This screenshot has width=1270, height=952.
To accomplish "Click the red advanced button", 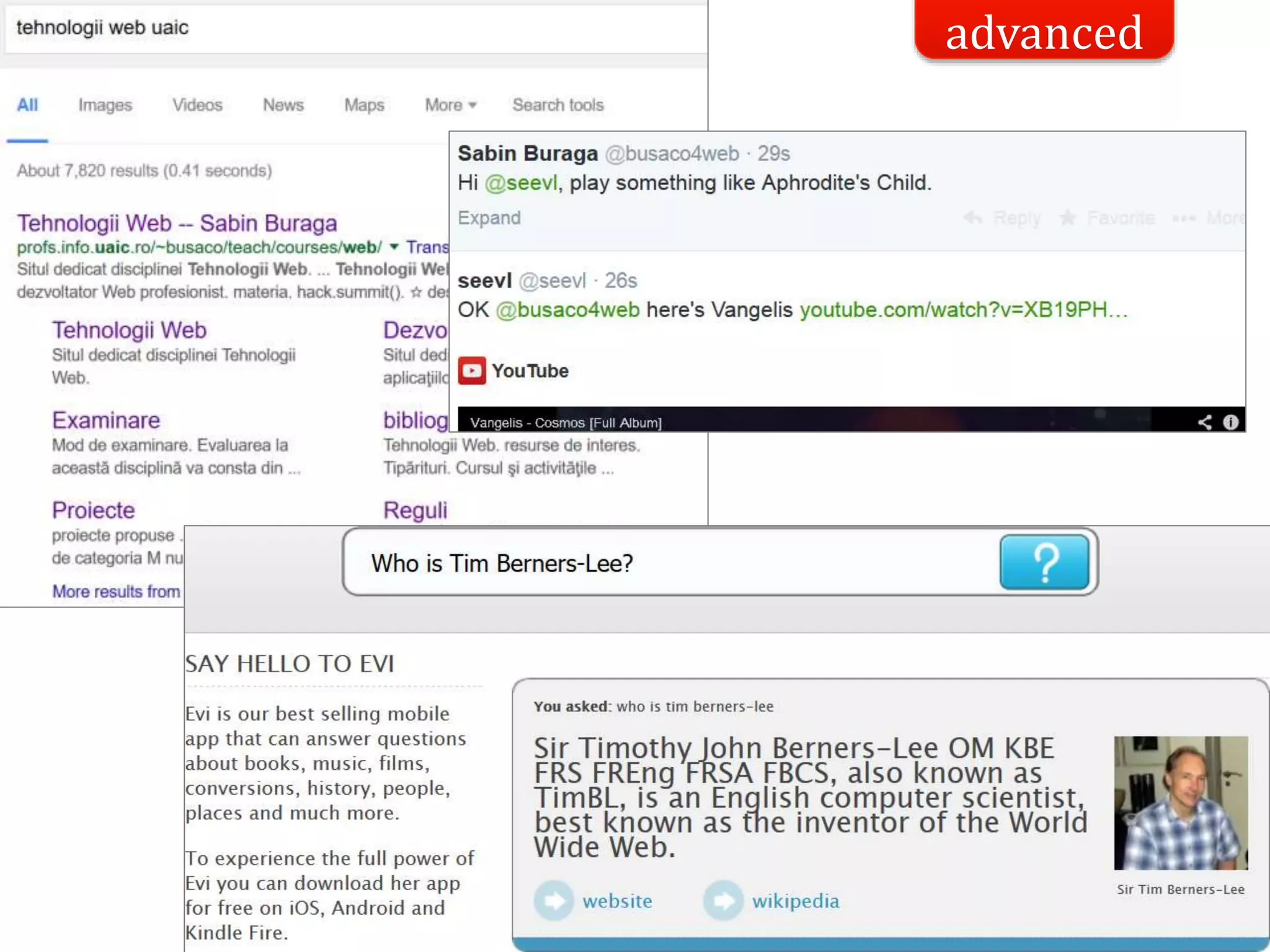I will tap(1044, 31).
